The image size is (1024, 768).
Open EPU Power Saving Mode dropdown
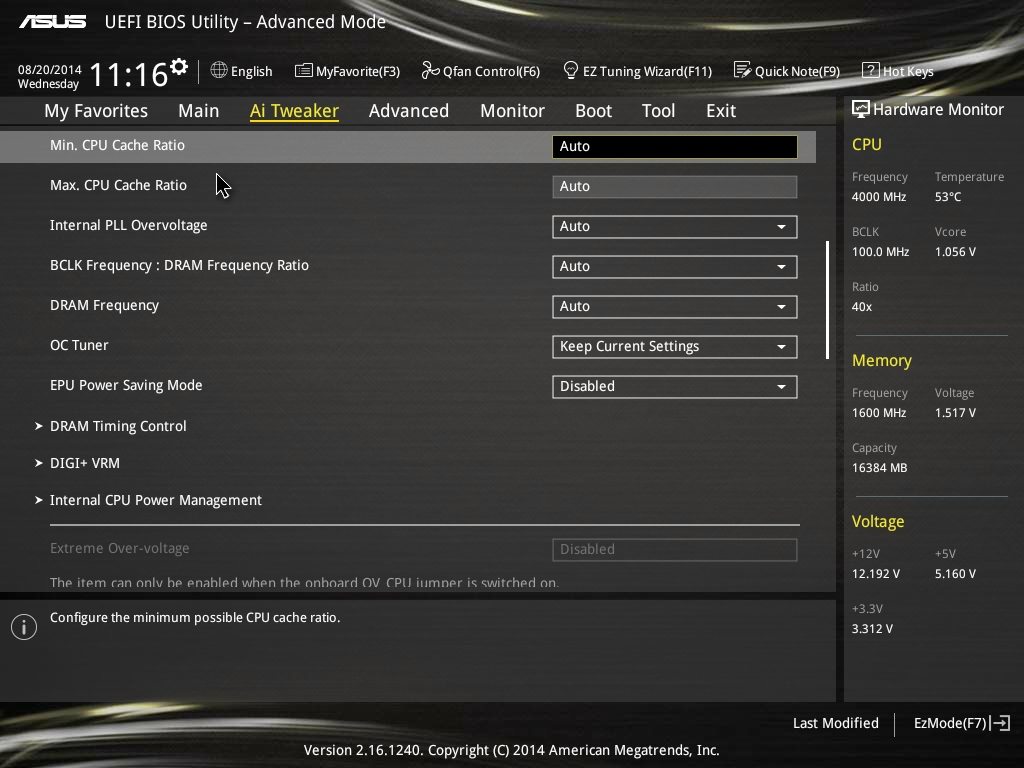point(675,387)
